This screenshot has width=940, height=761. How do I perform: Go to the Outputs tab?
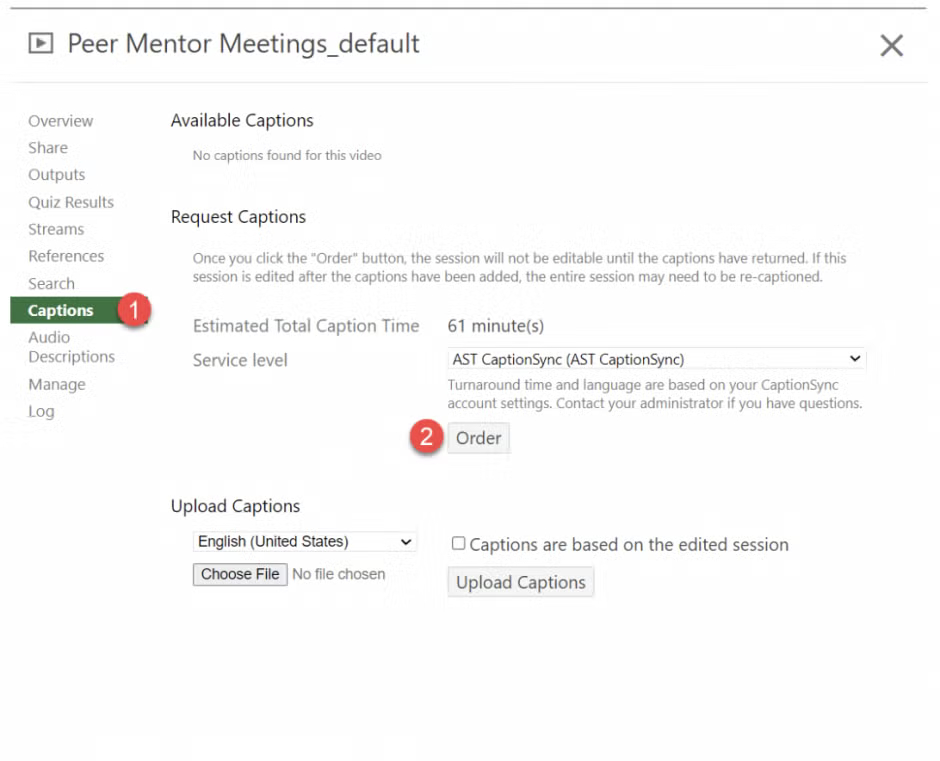point(56,175)
